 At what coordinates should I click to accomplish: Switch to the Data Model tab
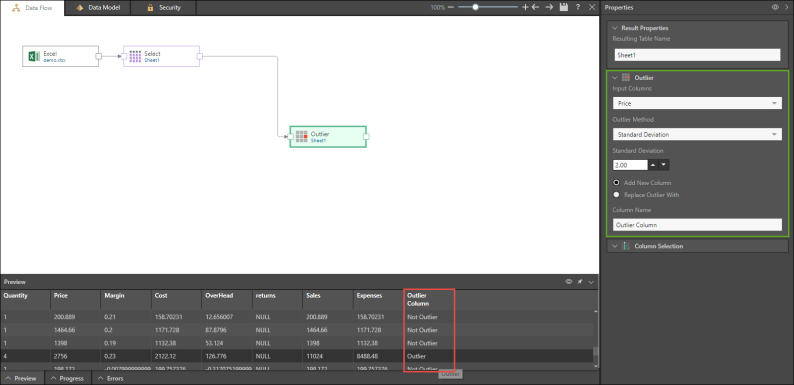[98, 8]
